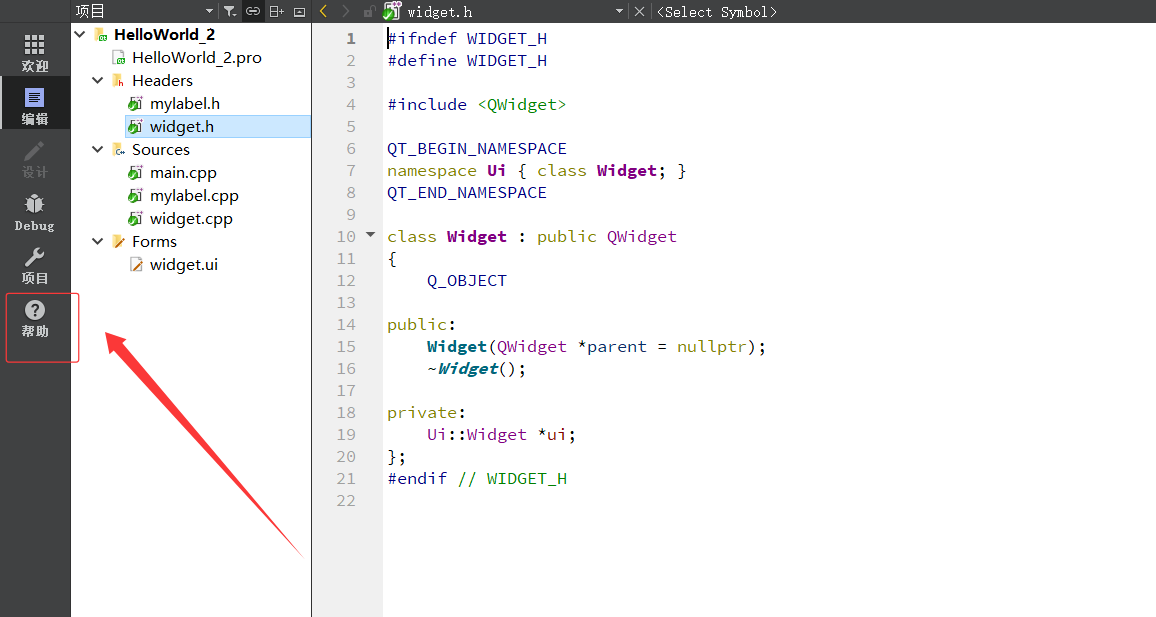Click the filter tree funnel icon
The image size is (1156, 617).
(230, 11)
